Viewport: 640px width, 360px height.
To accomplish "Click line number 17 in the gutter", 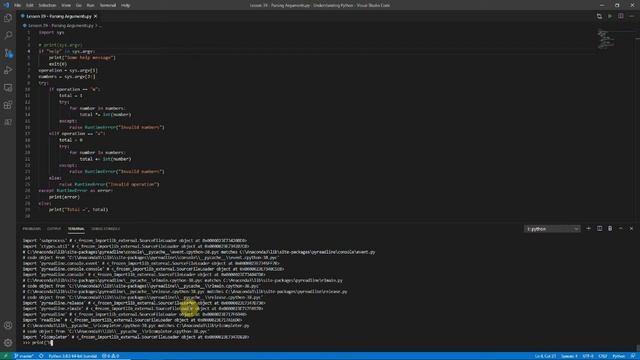I will pos(28,133).
